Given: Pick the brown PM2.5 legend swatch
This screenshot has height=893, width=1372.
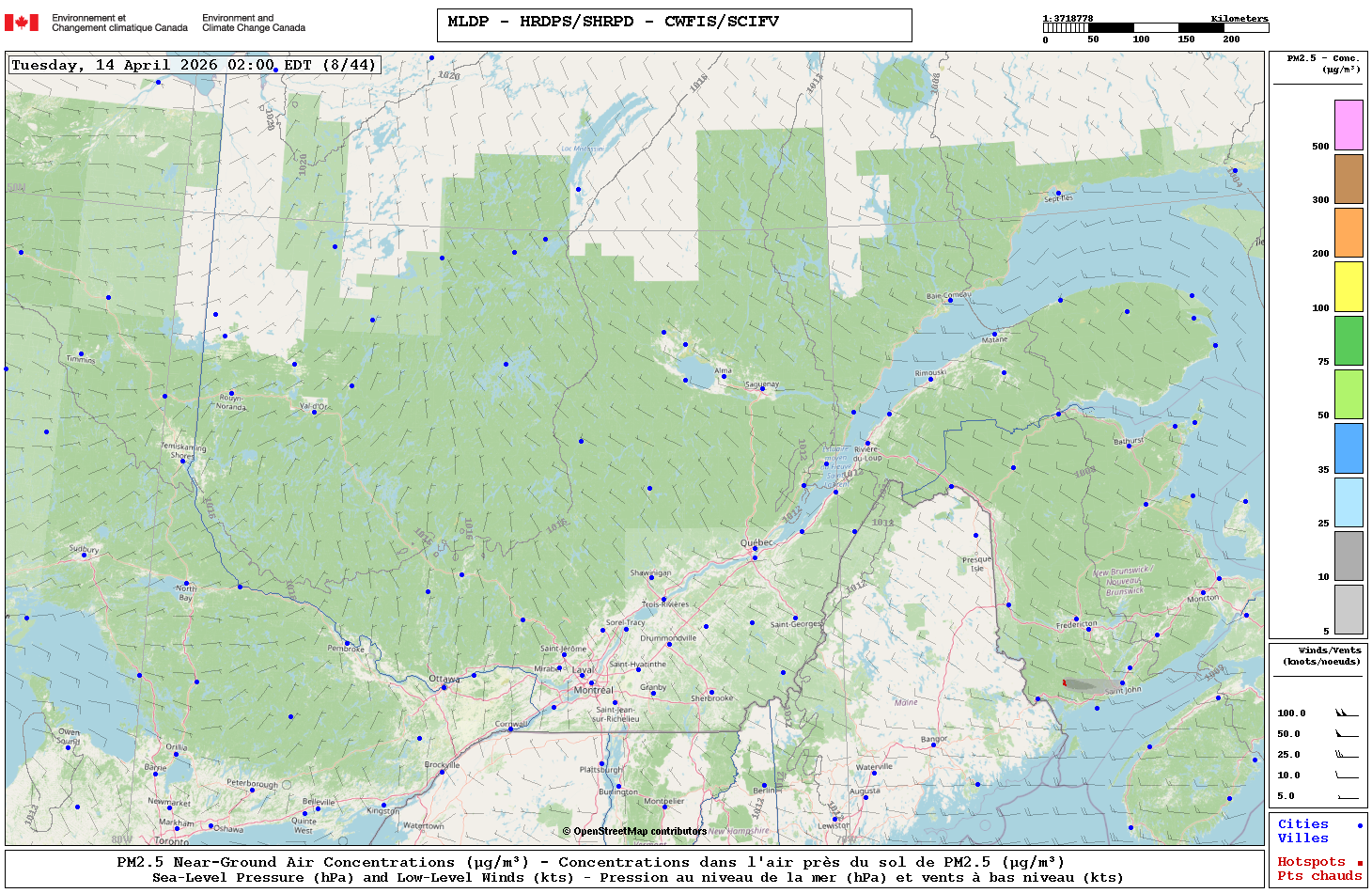Looking at the screenshot, I should point(1349,179).
